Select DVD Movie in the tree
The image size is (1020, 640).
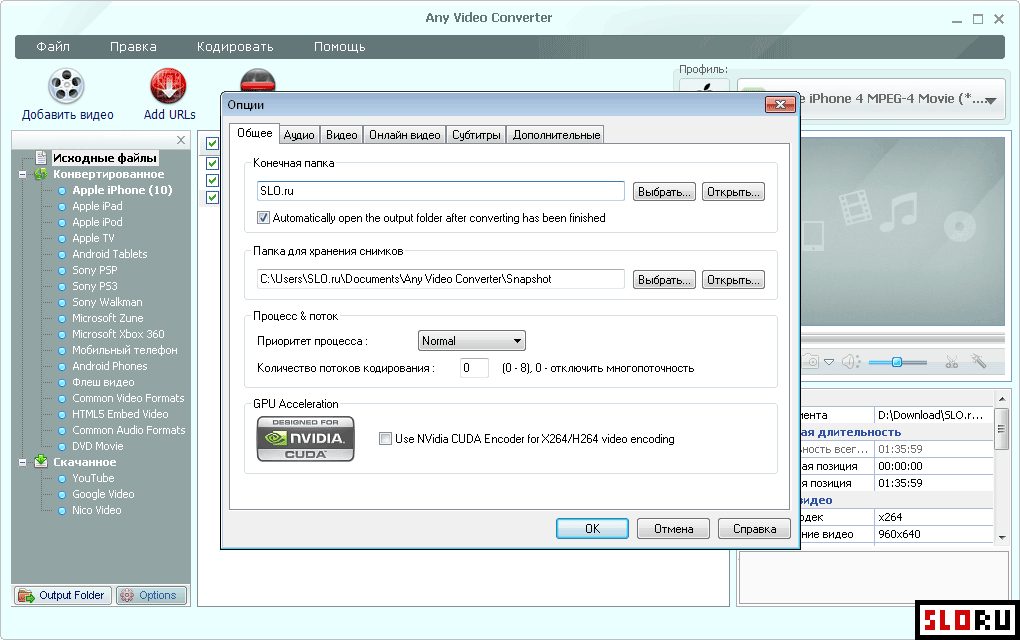pyautogui.click(x=98, y=446)
